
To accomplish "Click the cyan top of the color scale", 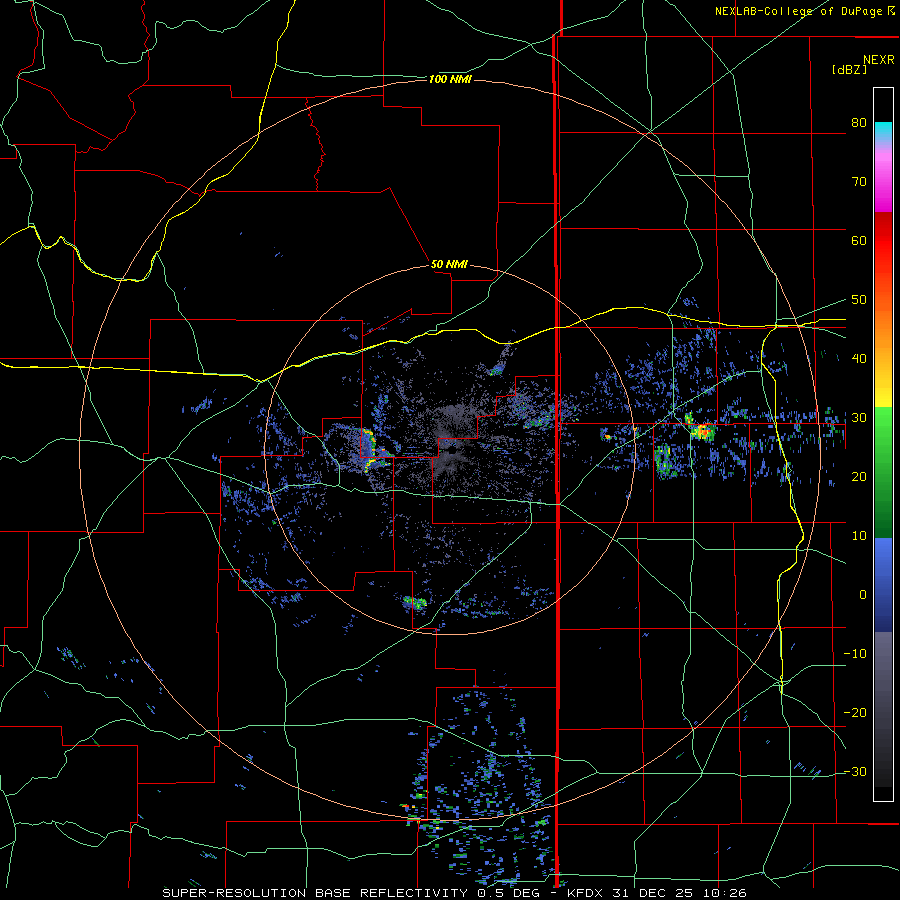I will click(x=883, y=130).
